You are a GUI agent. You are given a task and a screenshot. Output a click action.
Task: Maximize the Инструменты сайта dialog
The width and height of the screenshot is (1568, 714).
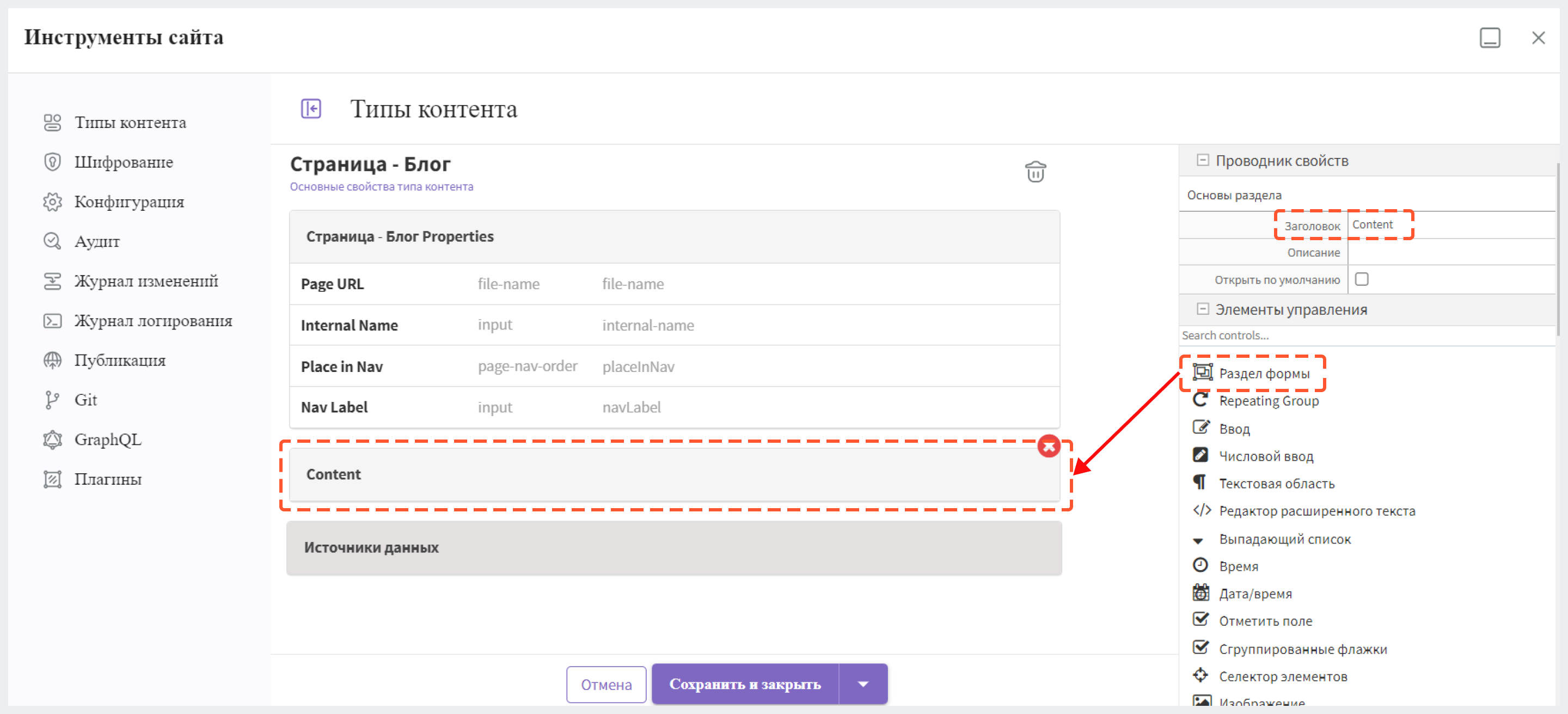(x=1490, y=38)
